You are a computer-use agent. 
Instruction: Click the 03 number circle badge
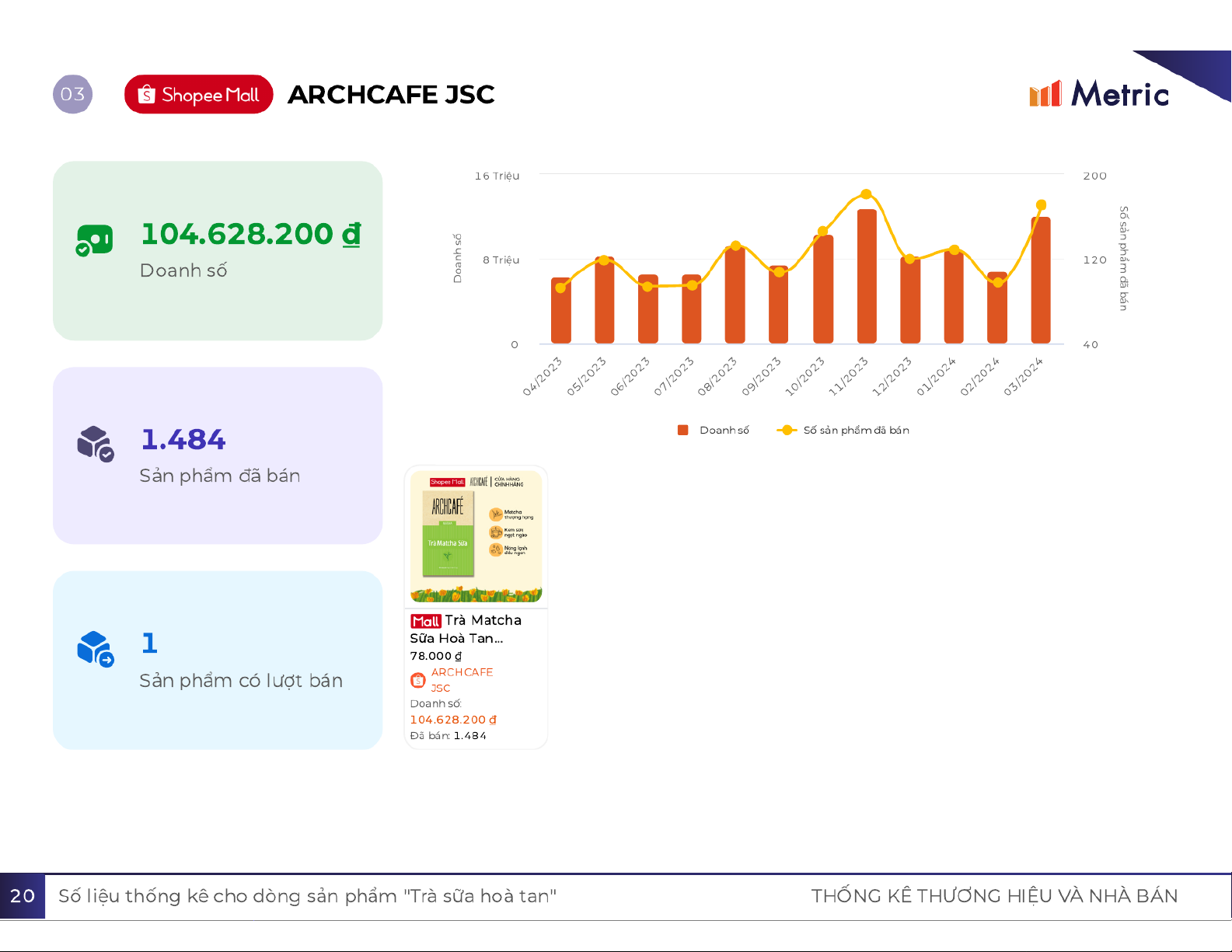72,95
